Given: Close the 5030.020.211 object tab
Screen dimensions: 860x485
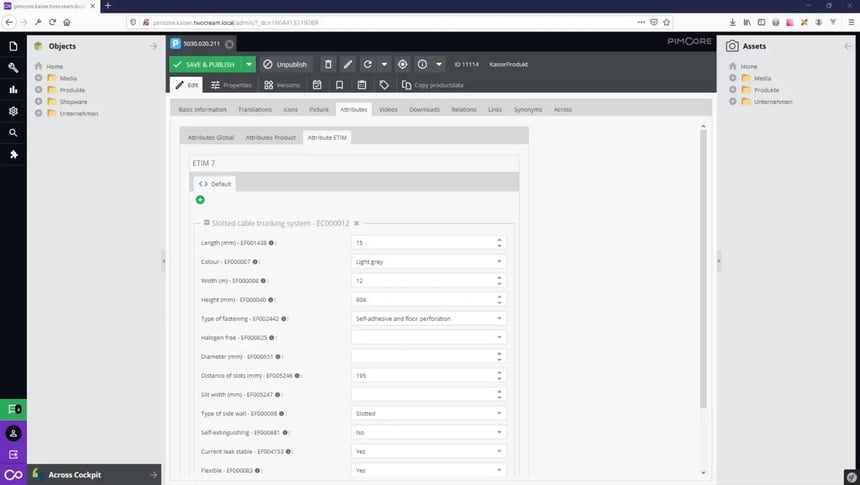Looking at the screenshot, I should point(229,44).
